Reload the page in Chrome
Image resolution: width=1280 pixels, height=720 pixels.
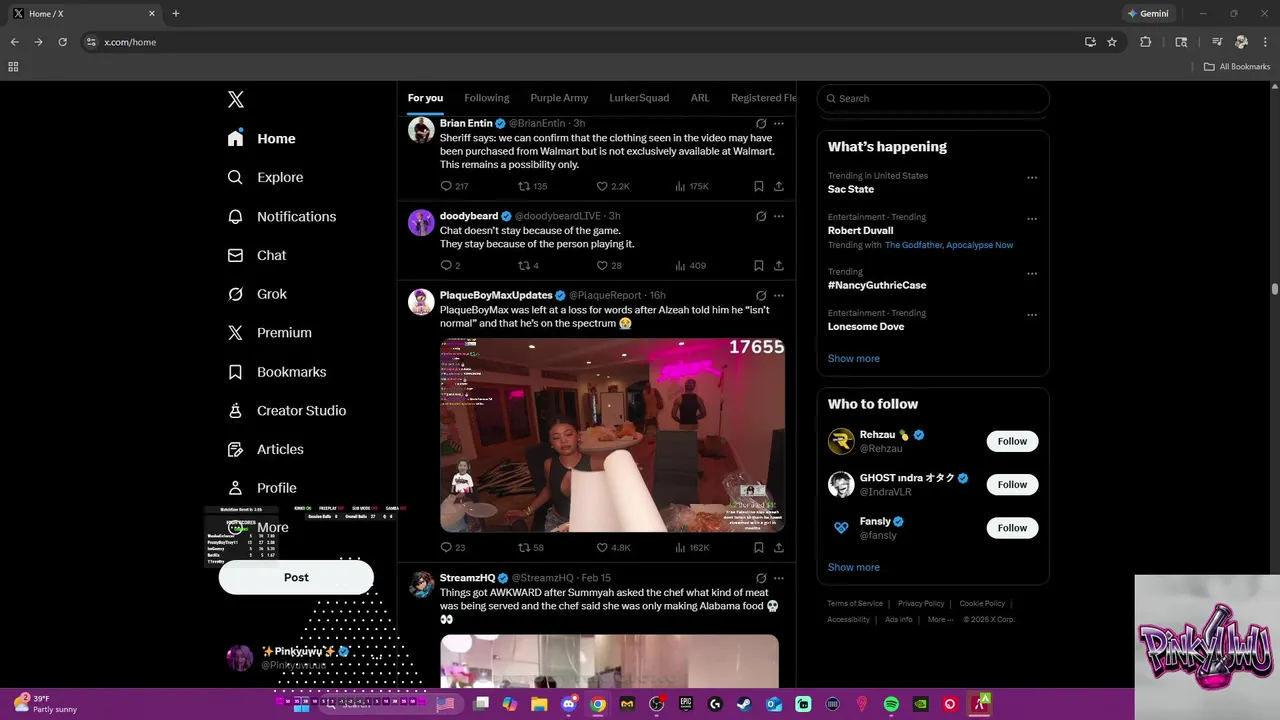click(x=62, y=42)
